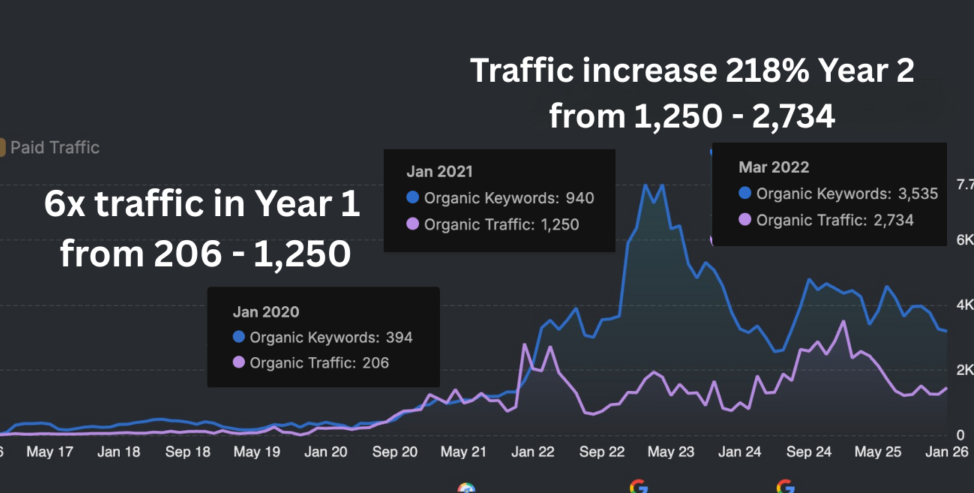
Task: Click the Google update icon below Sep 24
Action: point(786,487)
